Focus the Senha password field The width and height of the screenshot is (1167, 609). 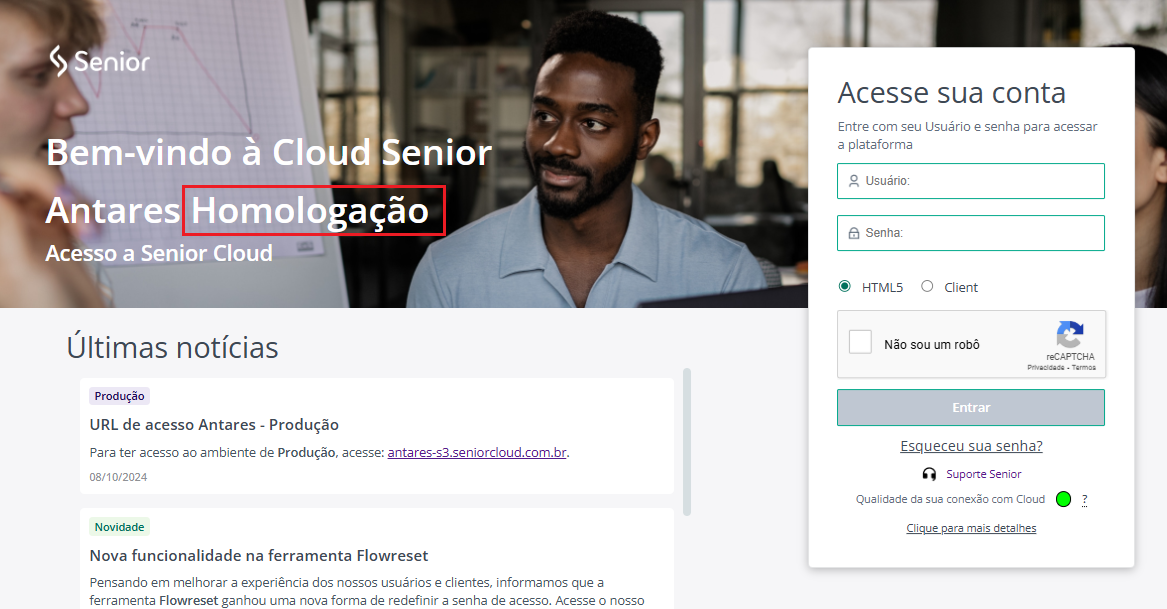point(971,233)
